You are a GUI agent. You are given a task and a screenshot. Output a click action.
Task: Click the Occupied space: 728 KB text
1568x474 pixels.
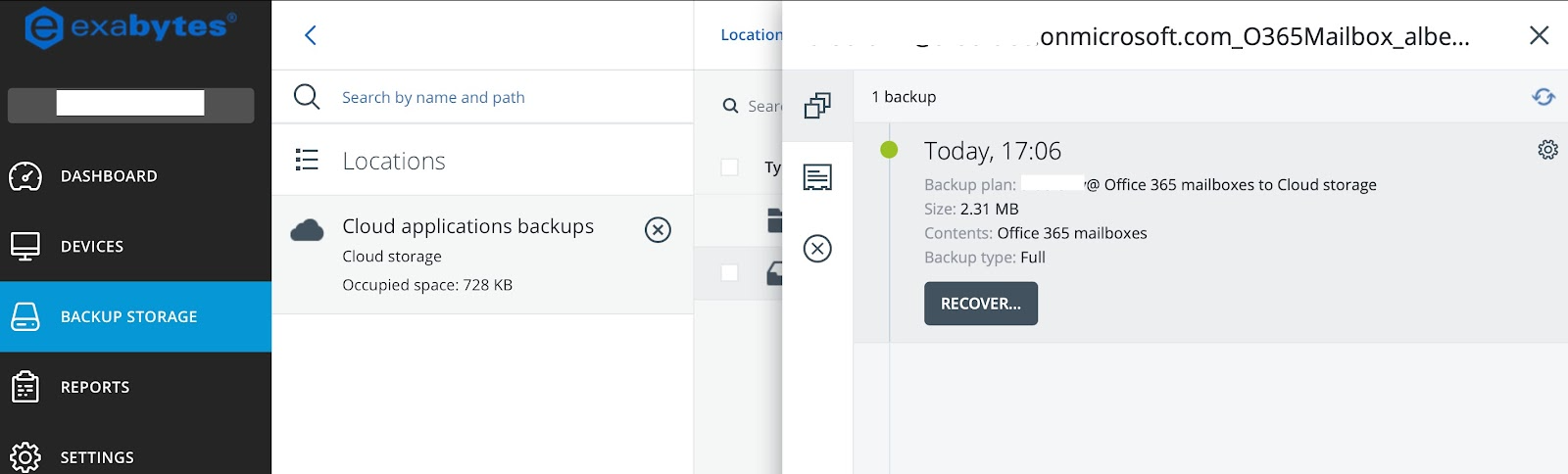[427, 285]
